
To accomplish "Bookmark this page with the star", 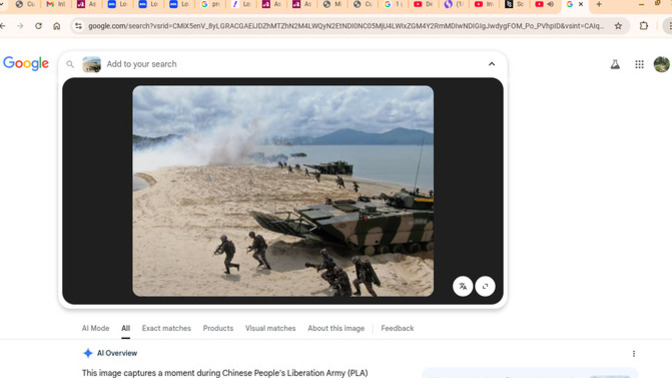I will pyautogui.click(x=618, y=26).
